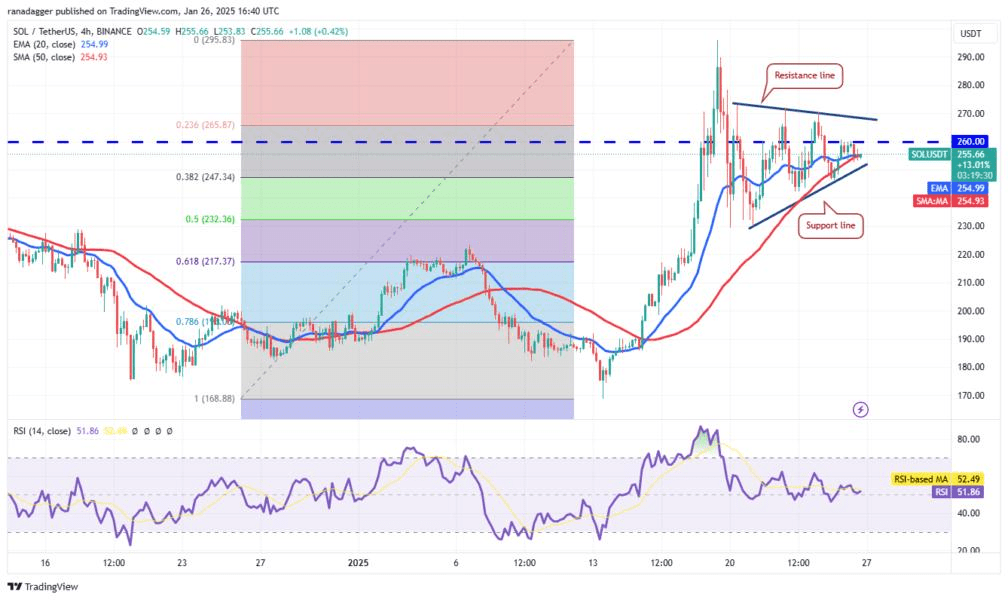Click the TradingView logo at bottom left
Image resolution: width=1008 pixels, height=600 pixels.
point(42,586)
